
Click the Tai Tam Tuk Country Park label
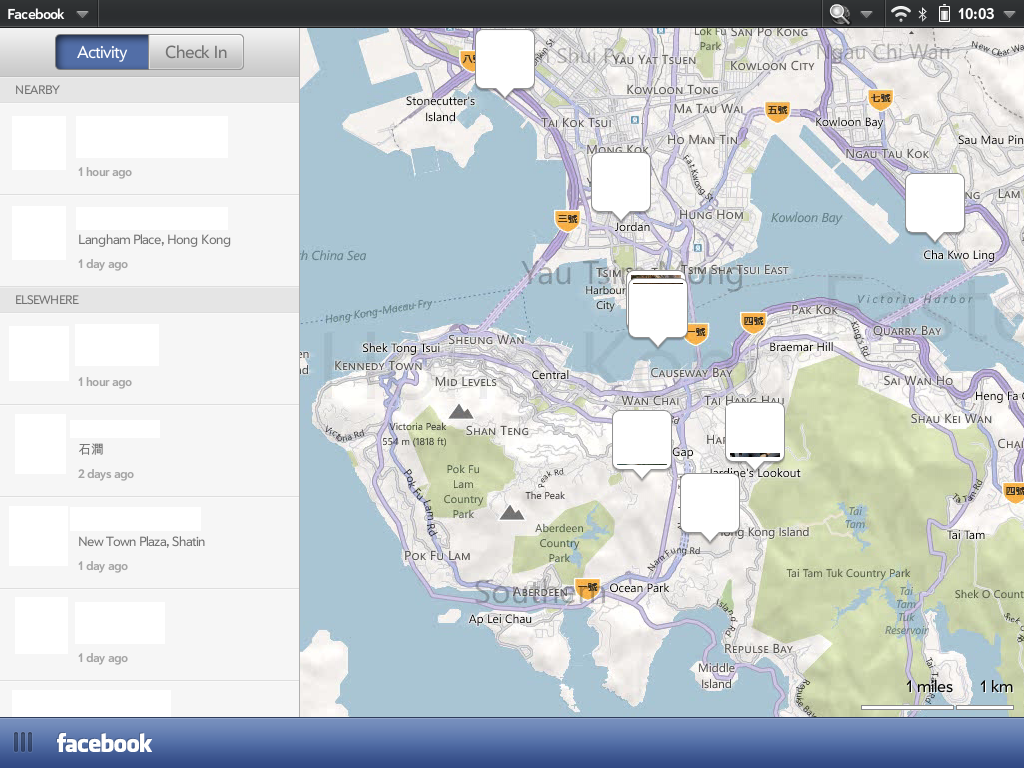point(848,573)
